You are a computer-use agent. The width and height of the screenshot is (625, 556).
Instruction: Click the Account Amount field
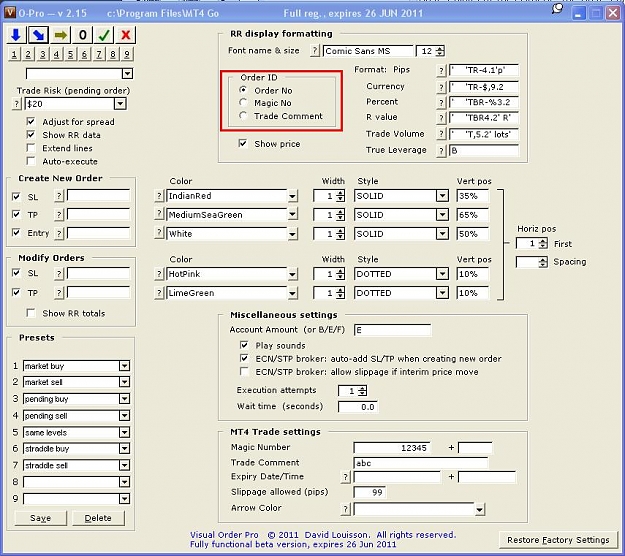(x=392, y=330)
